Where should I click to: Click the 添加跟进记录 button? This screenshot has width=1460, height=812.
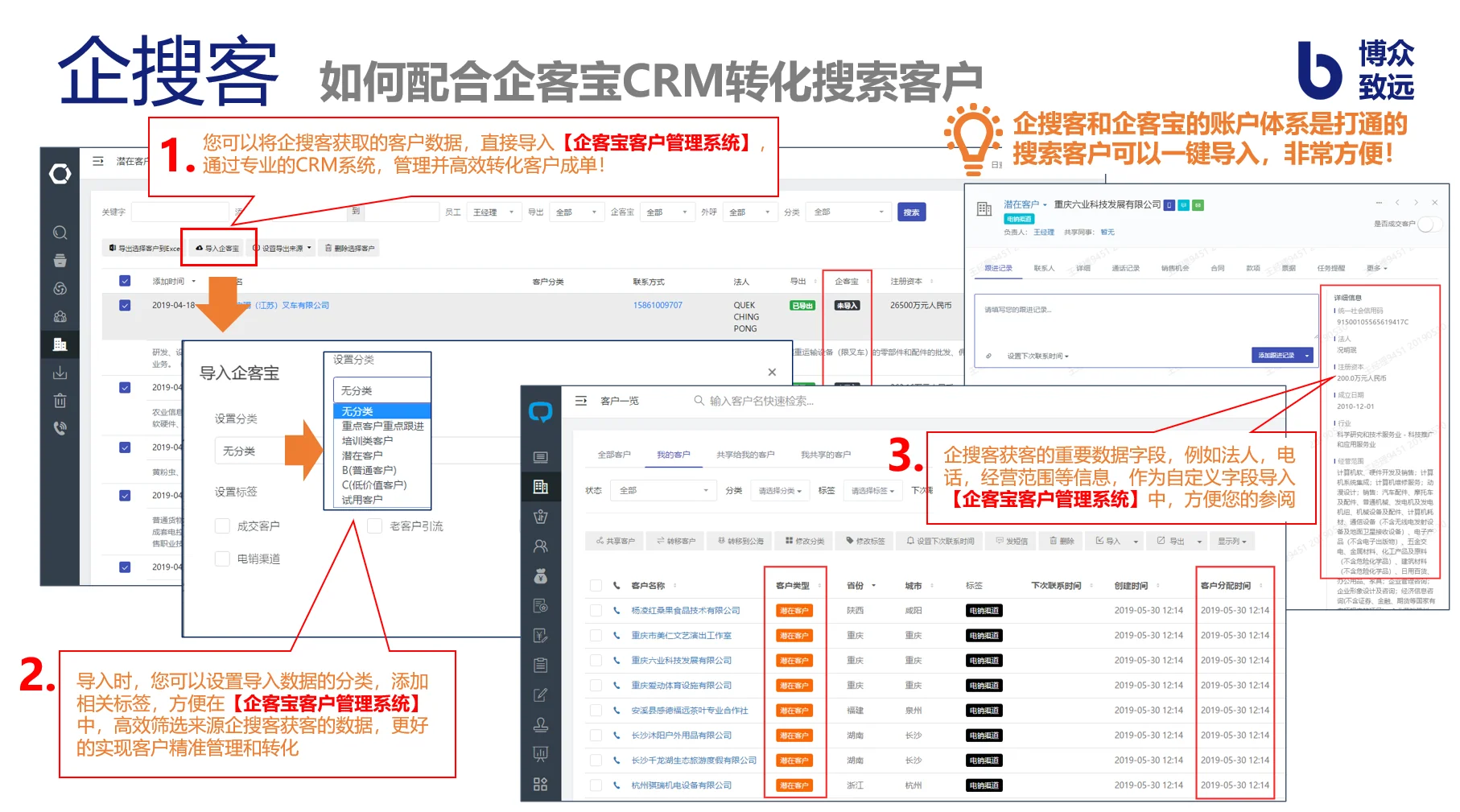(1276, 355)
